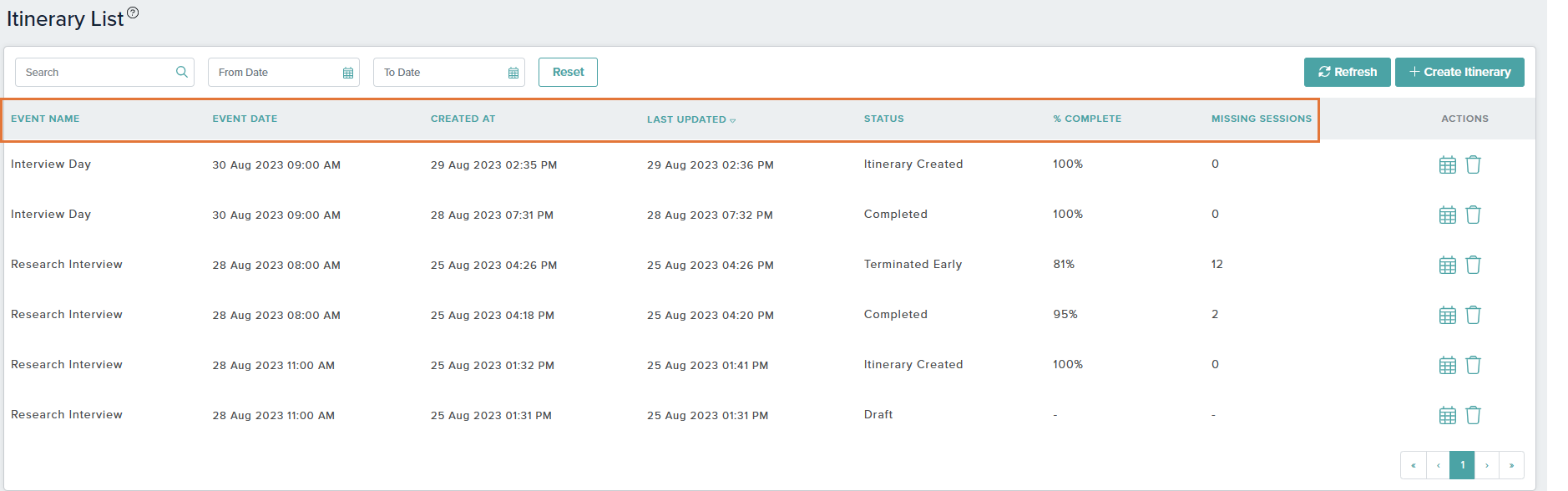This screenshot has width=1568, height=491.
Task: Jump to last page
Action: click(x=1511, y=465)
